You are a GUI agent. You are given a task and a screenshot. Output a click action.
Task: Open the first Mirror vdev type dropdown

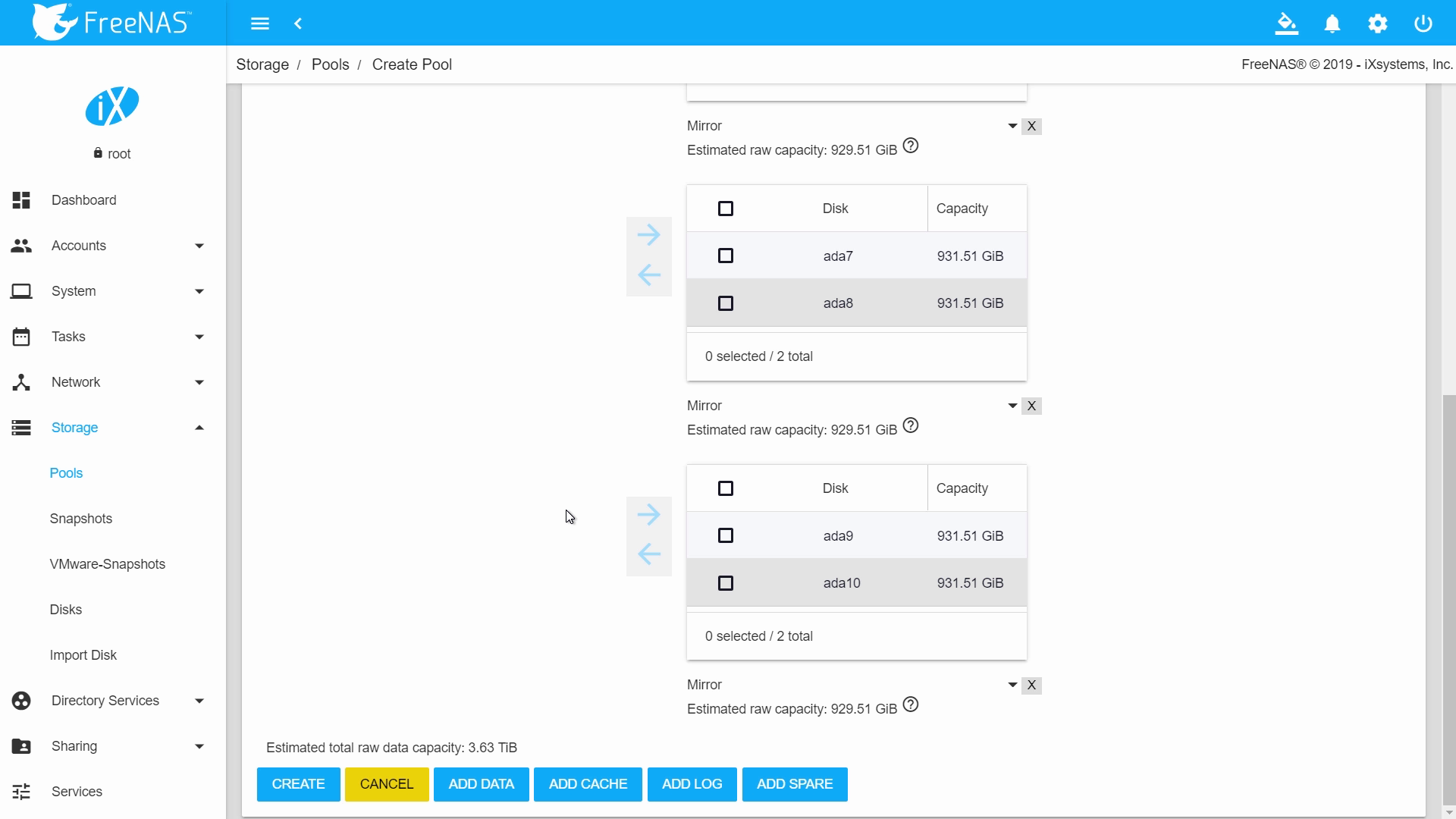[1012, 126]
